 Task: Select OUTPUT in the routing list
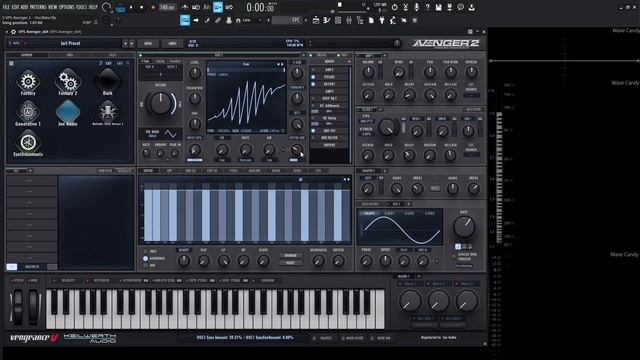[x=329, y=145]
